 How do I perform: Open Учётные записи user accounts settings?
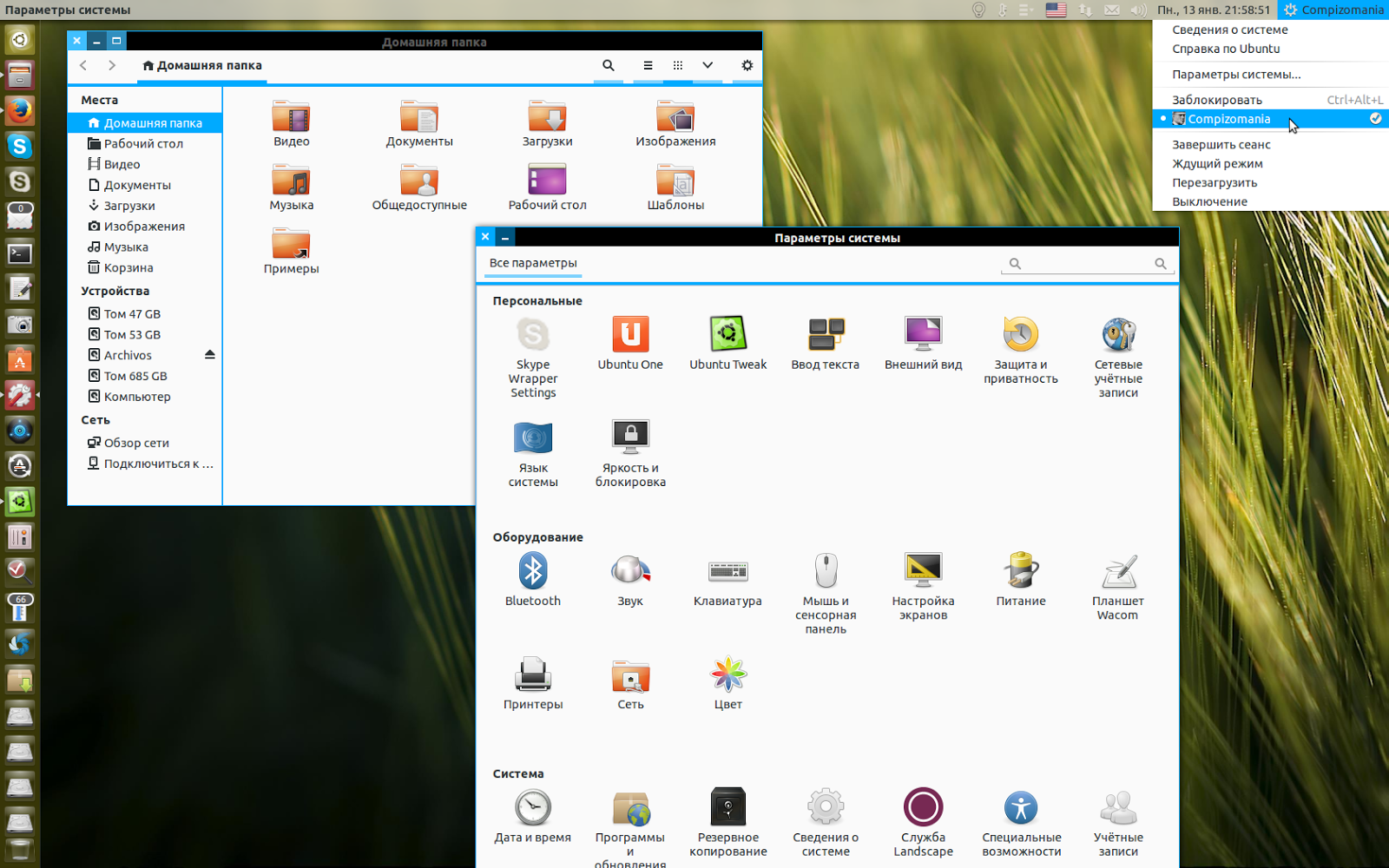coord(1118,823)
